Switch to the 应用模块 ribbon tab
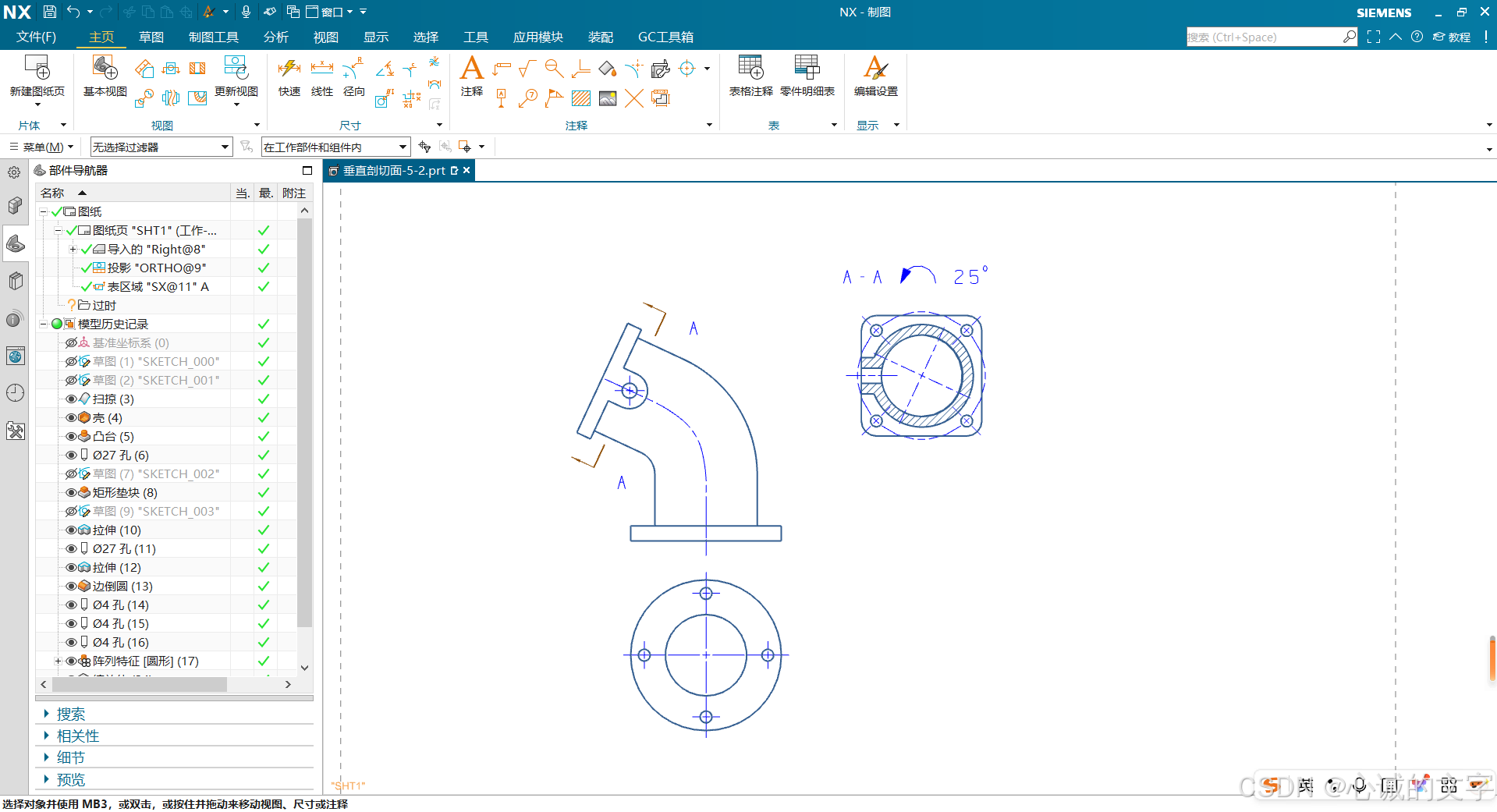Screen dimensions: 1497x812 pyautogui.click(x=538, y=37)
